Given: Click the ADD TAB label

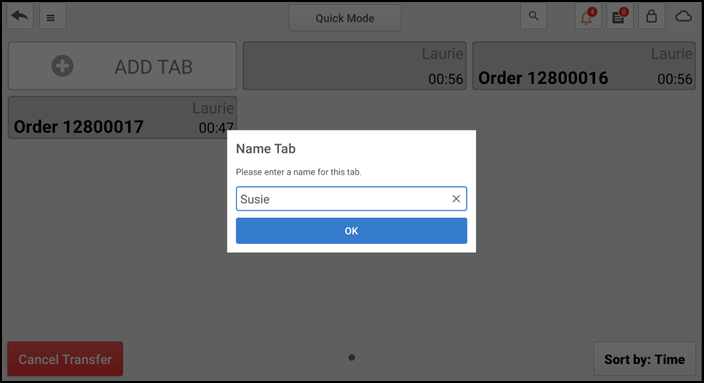Looking at the screenshot, I should point(154,67).
